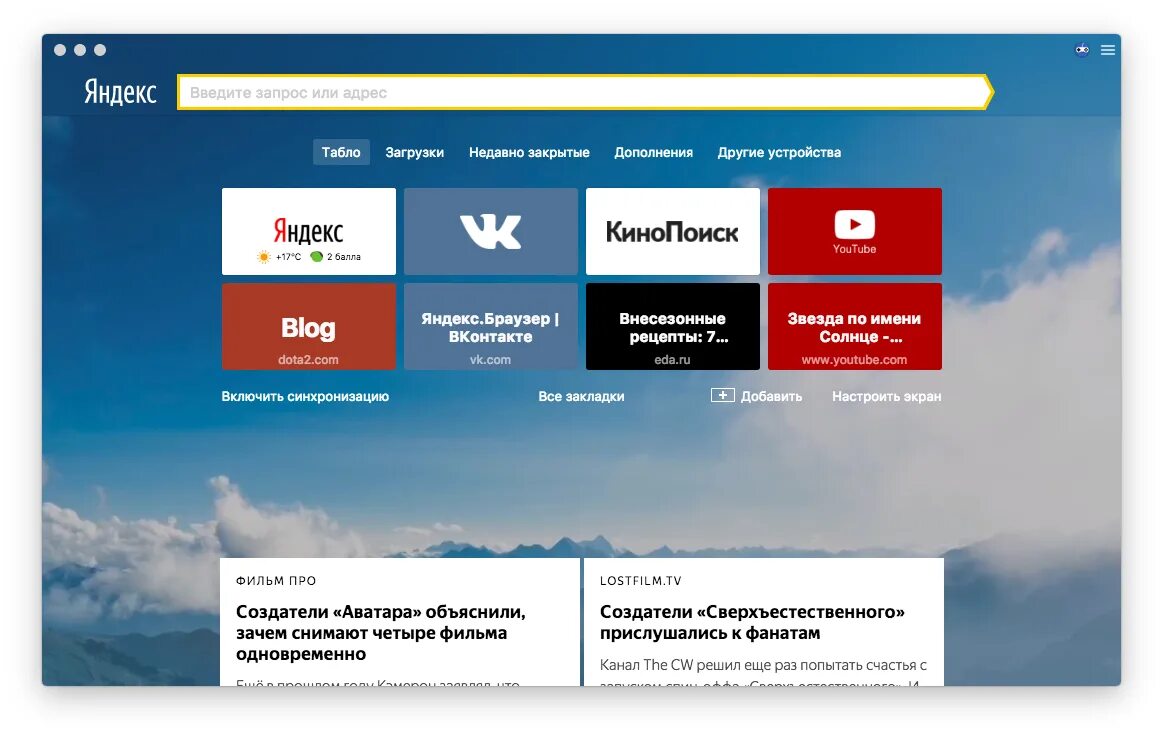Open the Blog dota2.com tile
Screen dimensions: 1163x736
click(x=308, y=326)
